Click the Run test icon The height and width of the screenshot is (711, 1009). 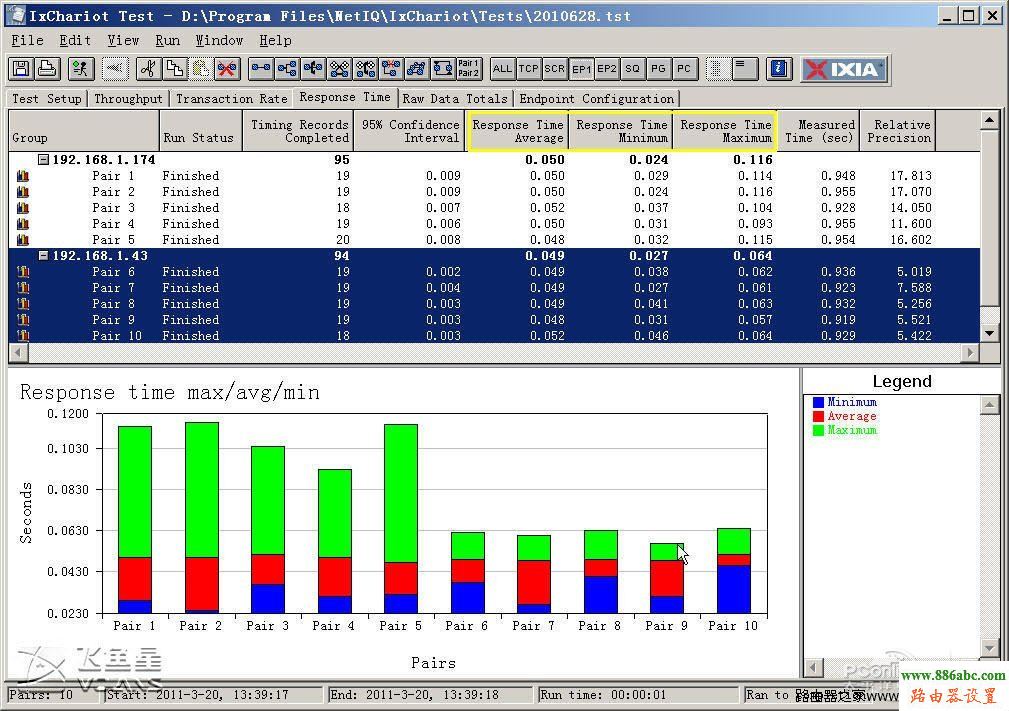coord(81,69)
